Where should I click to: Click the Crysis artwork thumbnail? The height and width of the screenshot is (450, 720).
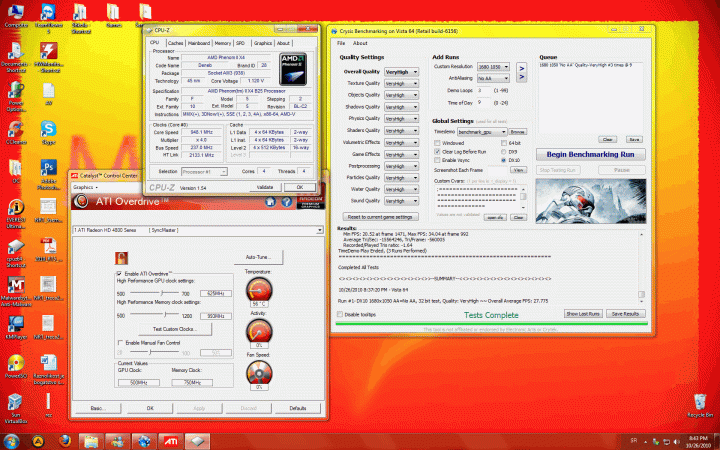click(591, 201)
